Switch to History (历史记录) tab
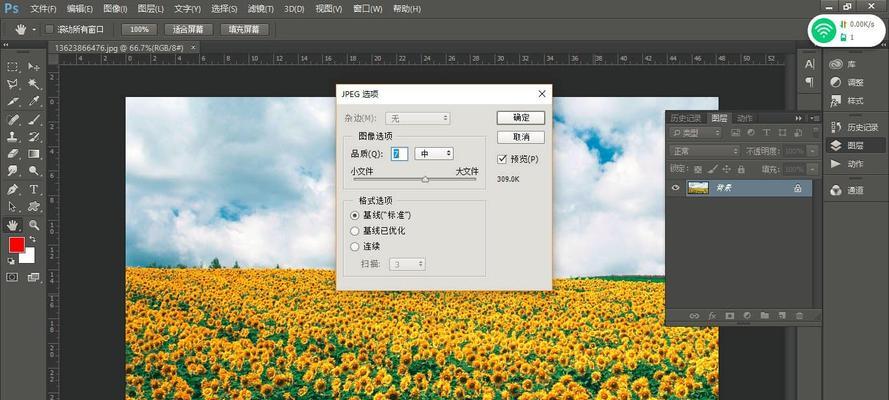Image resolution: width=889 pixels, height=400 pixels. [x=686, y=118]
